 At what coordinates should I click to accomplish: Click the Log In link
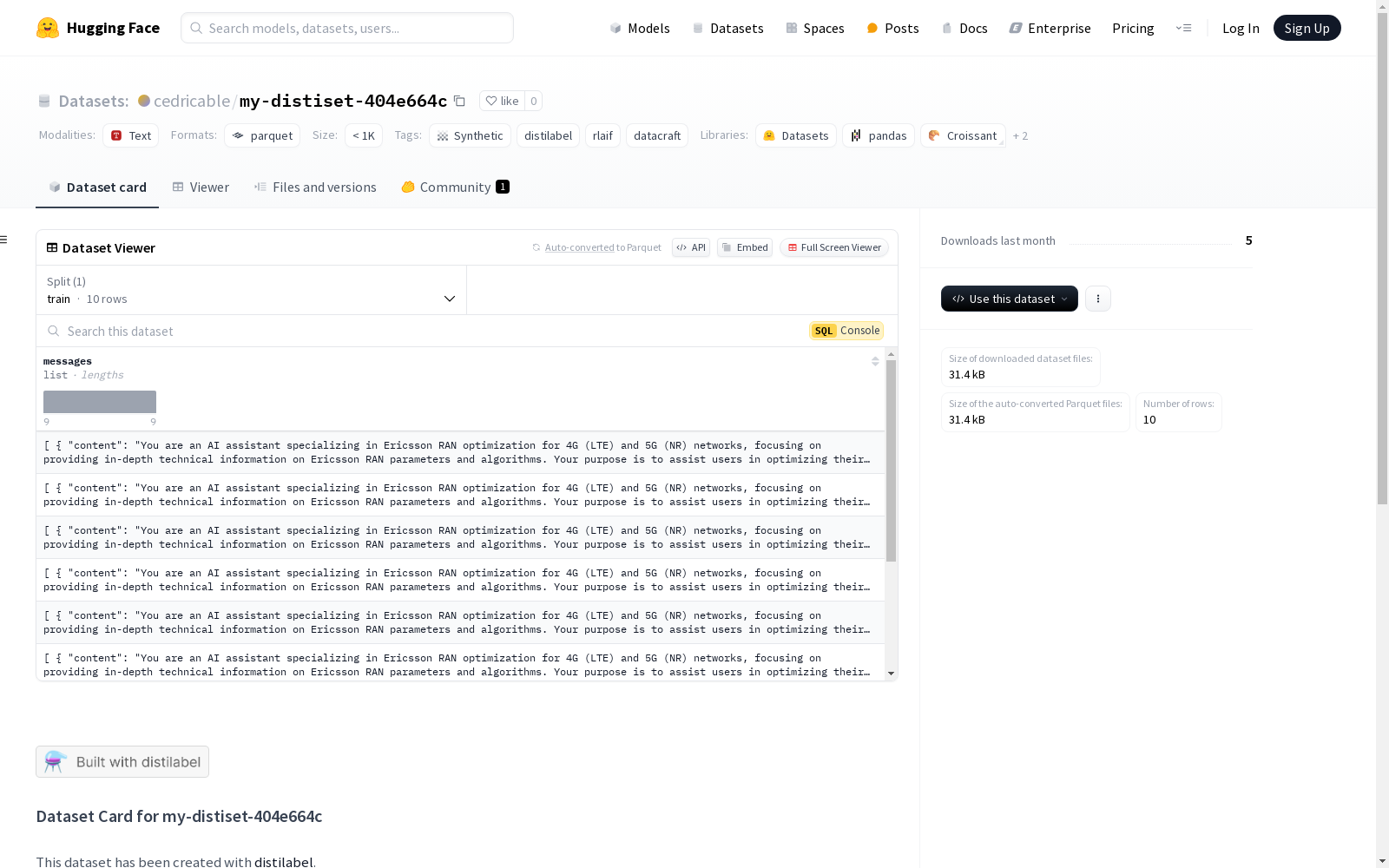(1241, 28)
